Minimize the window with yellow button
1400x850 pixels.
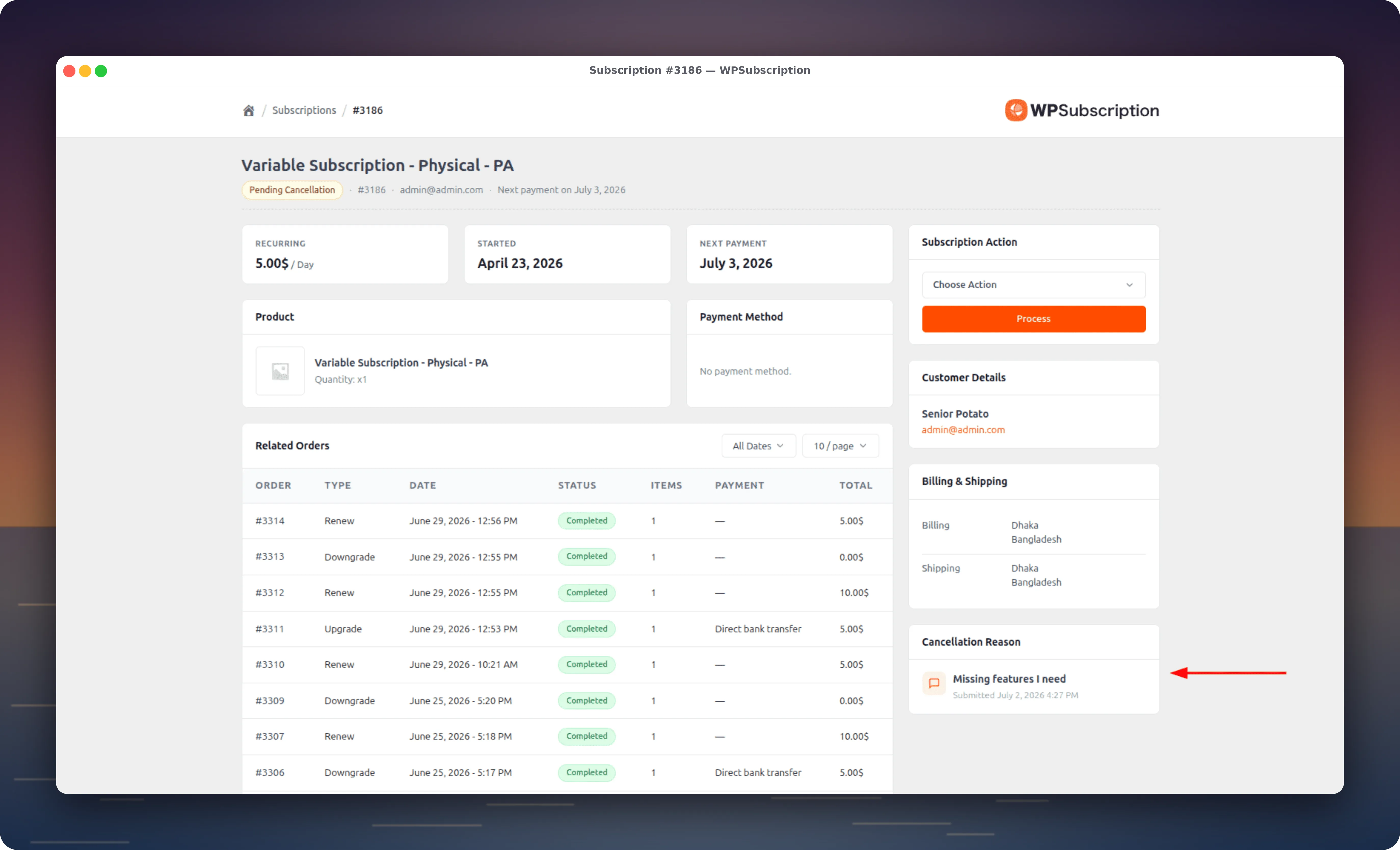pos(85,71)
